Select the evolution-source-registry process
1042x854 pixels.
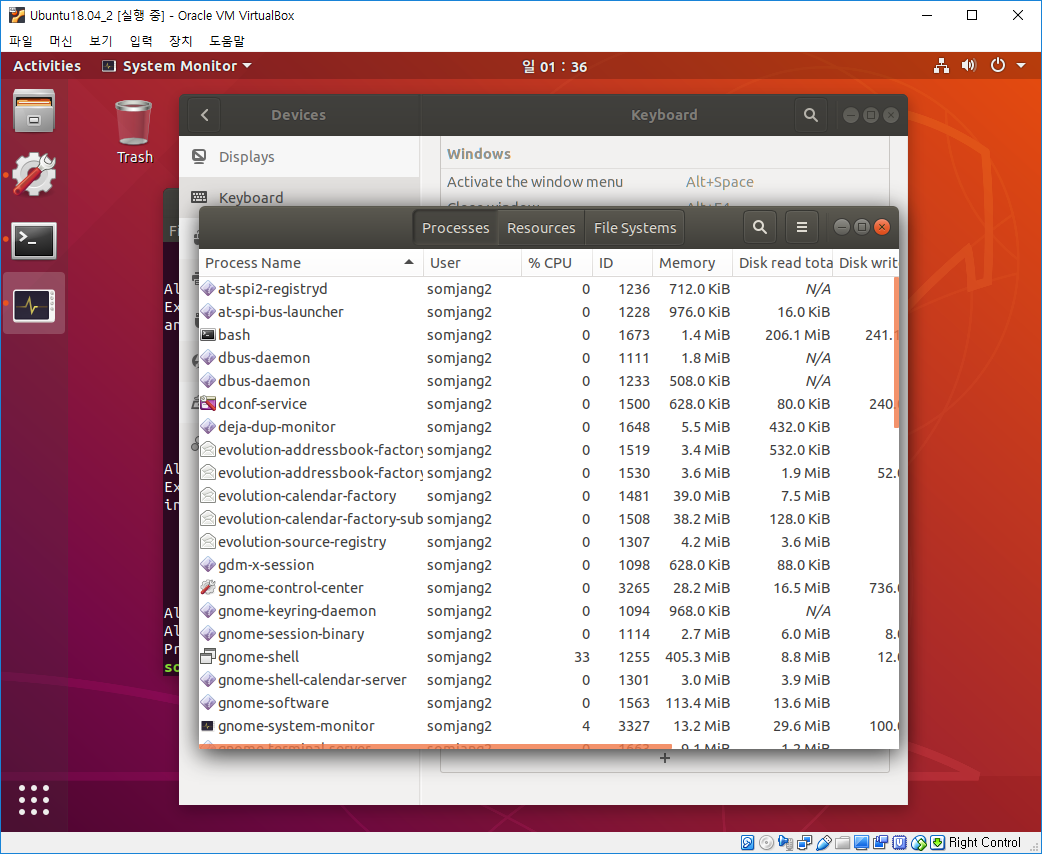coord(548,542)
